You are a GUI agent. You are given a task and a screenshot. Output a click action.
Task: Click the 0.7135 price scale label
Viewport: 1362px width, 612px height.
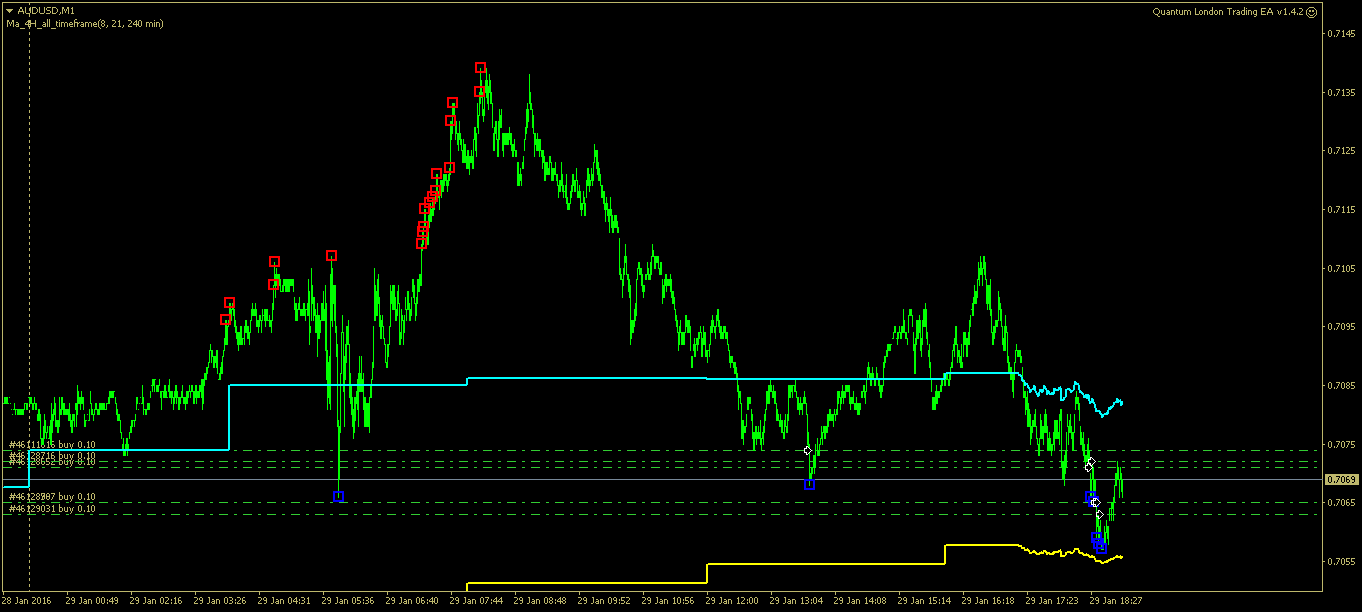click(x=1341, y=92)
